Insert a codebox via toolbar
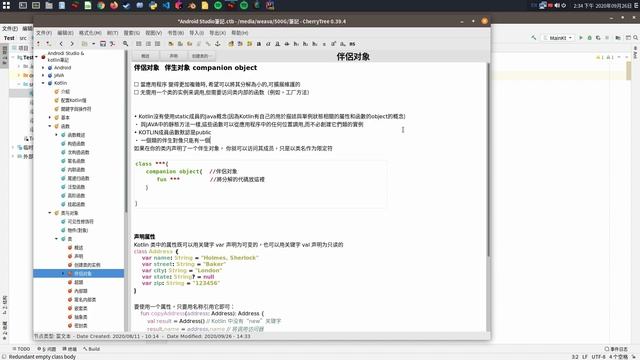This screenshot has height=360, width=640. 190,44
